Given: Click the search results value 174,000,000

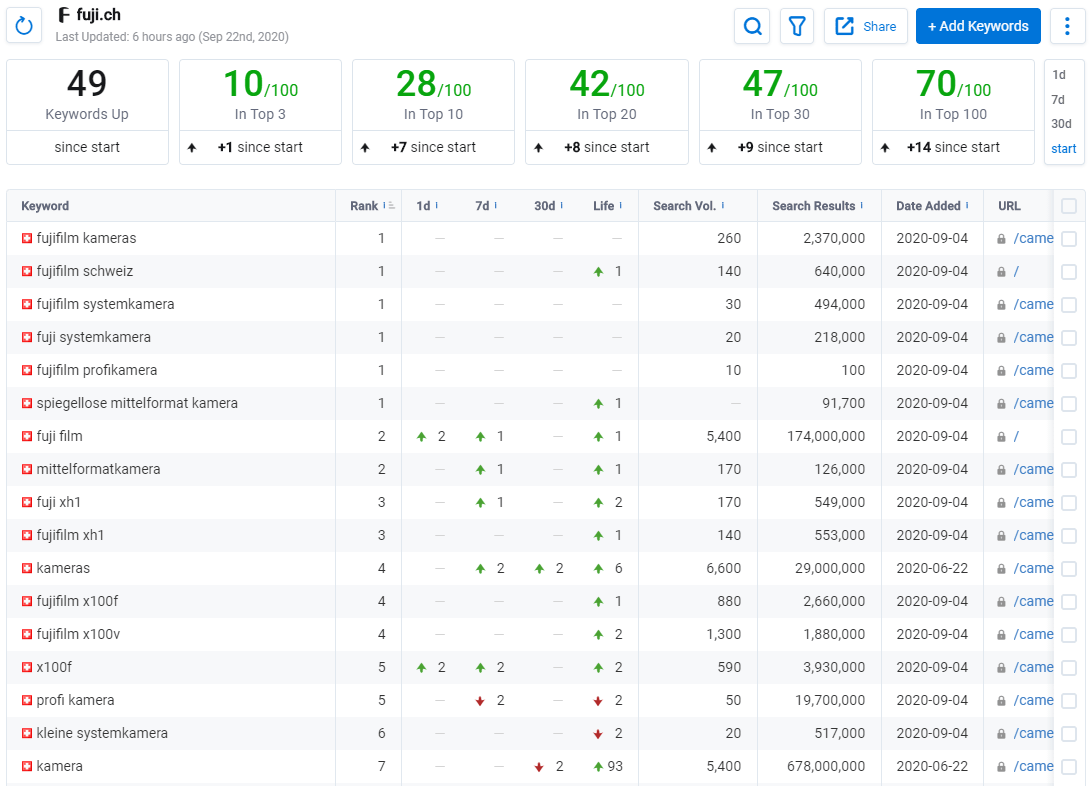Looking at the screenshot, I should (x=826, y=437).
